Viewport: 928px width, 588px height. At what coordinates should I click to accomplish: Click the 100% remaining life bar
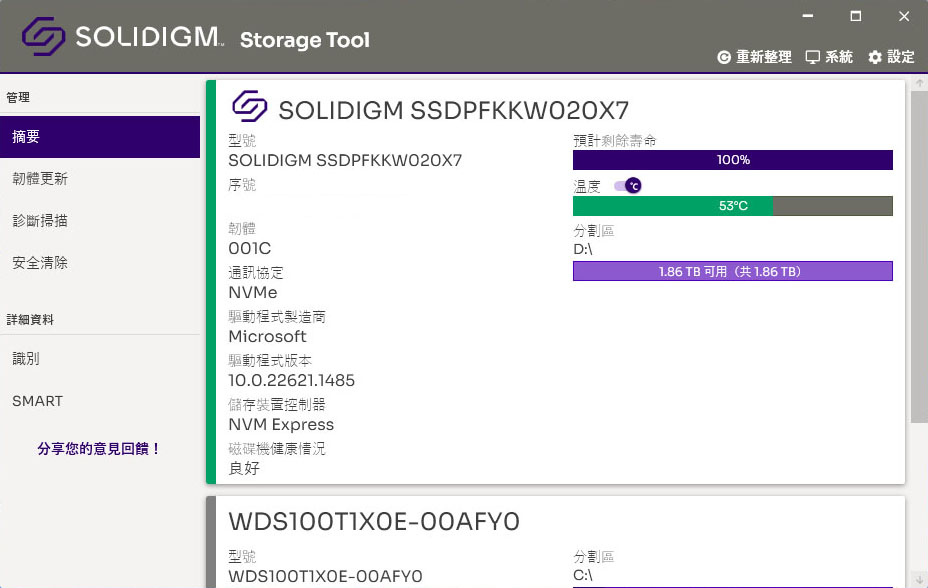tap(733, 160)
